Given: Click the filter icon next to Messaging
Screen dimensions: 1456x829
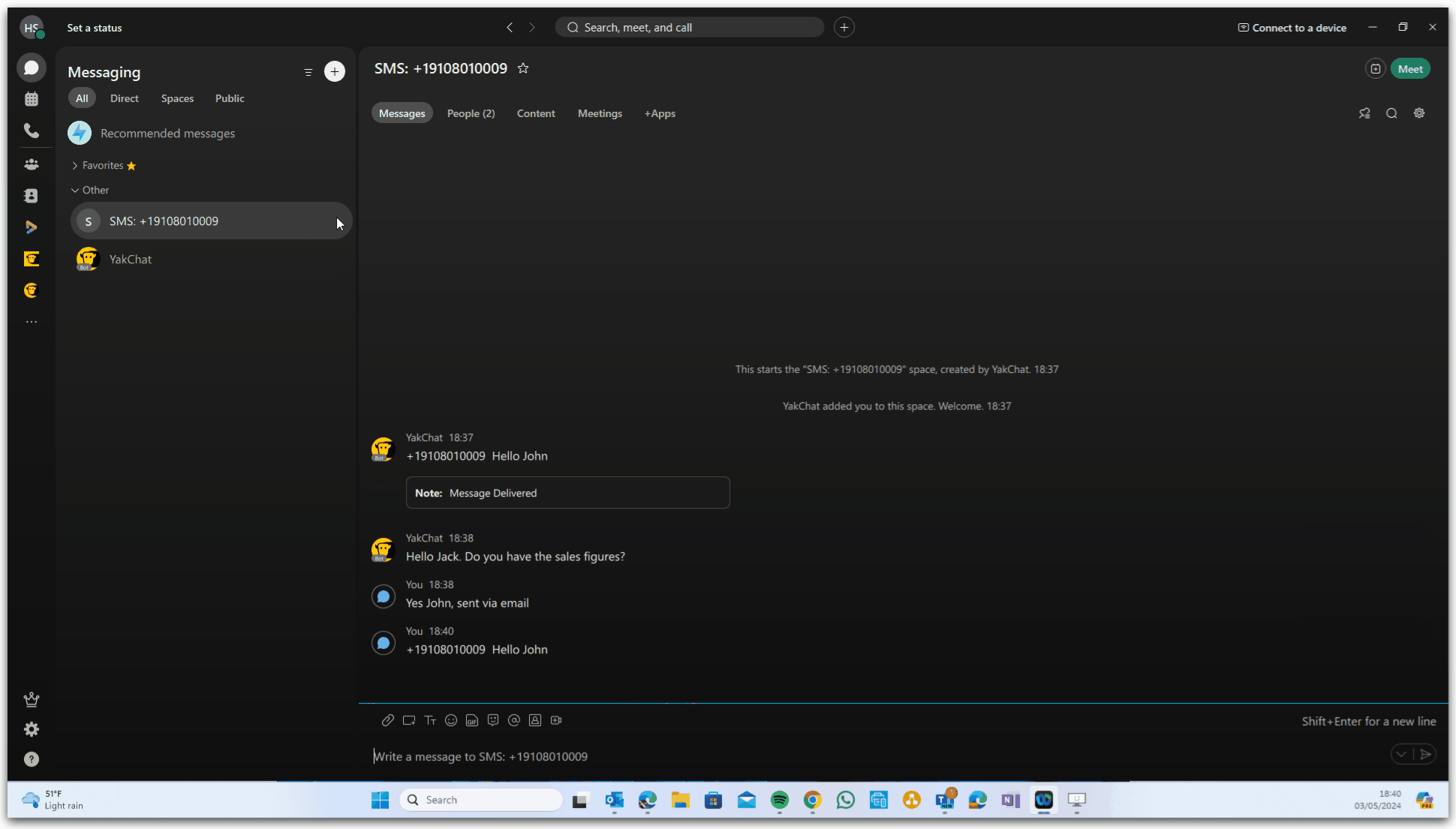Looking at the screenshot, I should point(308,72).
